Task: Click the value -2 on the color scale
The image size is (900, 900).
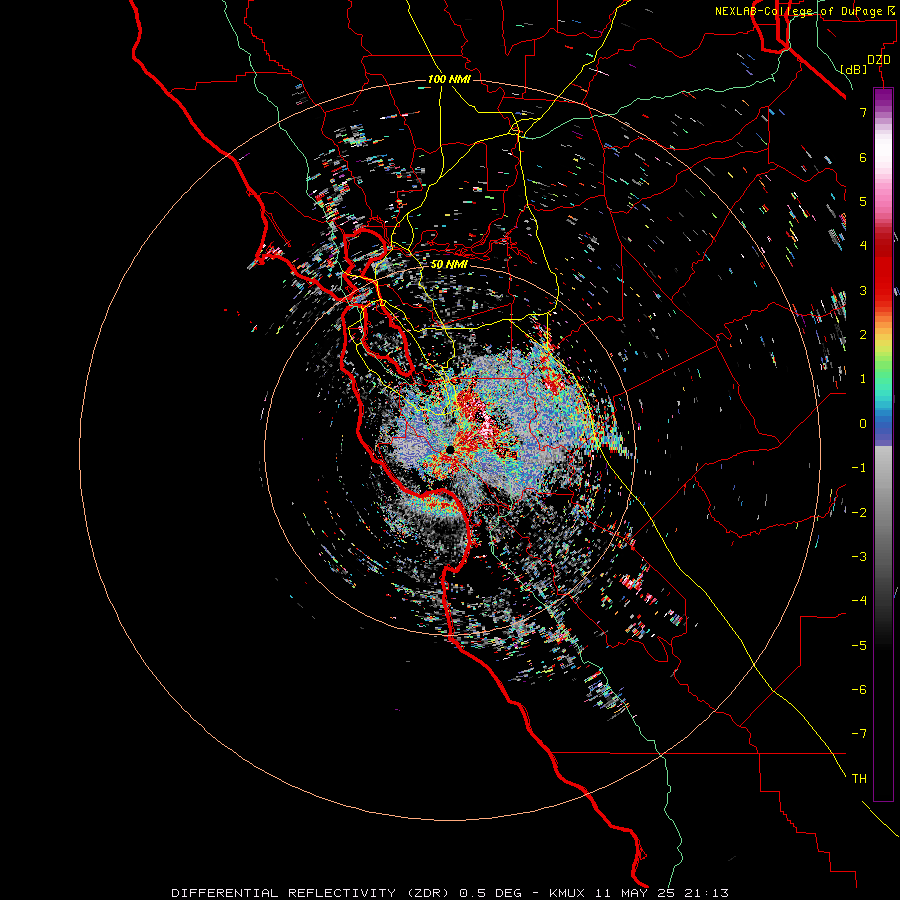Action: point(859,512)
